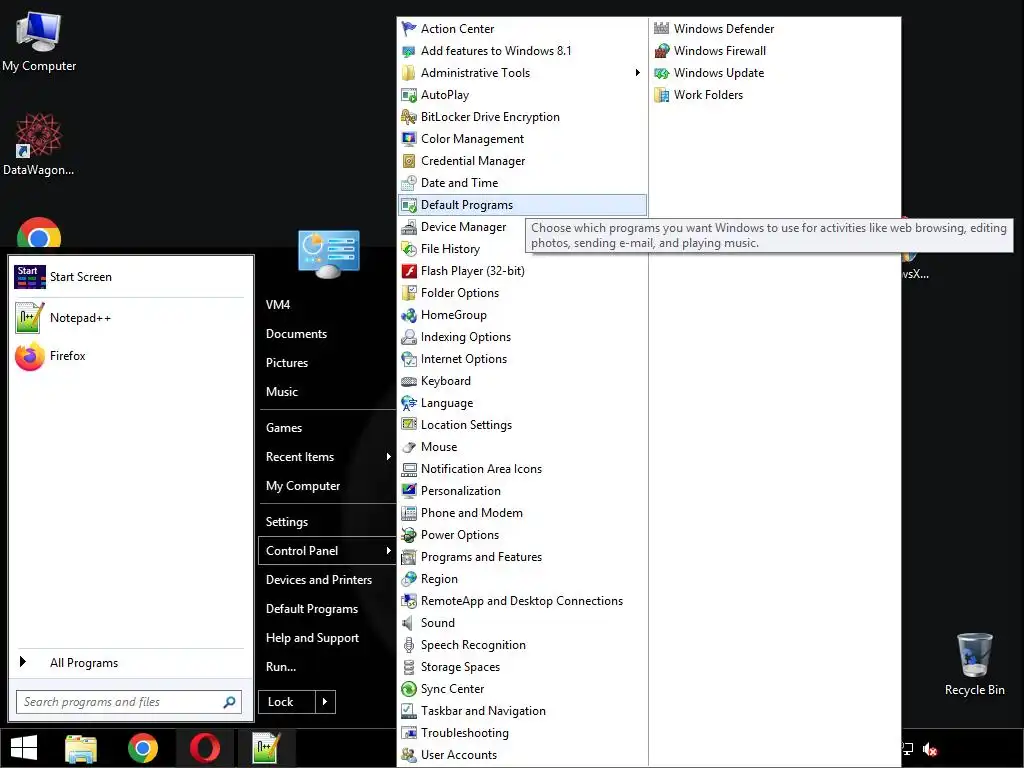Click the Sync Center green icon
Viewport: 1024px width, 768px height.
[x=409, y=689]
